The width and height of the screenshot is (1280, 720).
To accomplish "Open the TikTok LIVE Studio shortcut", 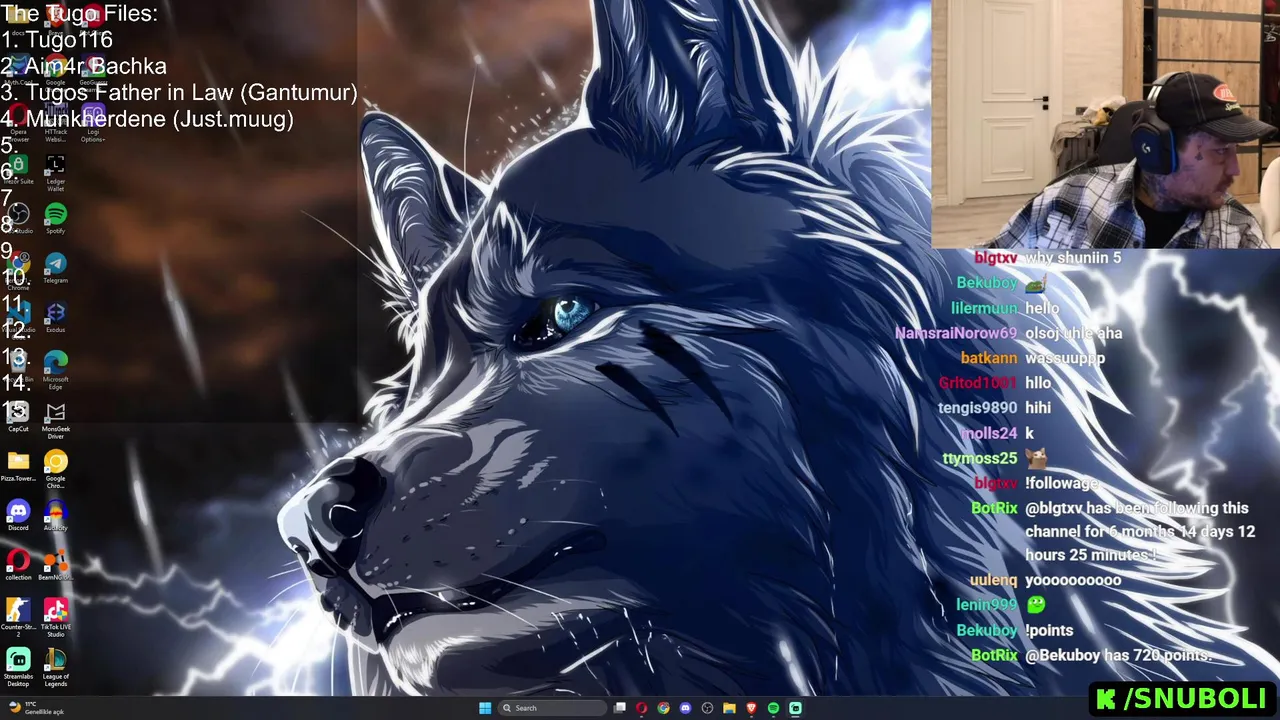I will 56,617.
